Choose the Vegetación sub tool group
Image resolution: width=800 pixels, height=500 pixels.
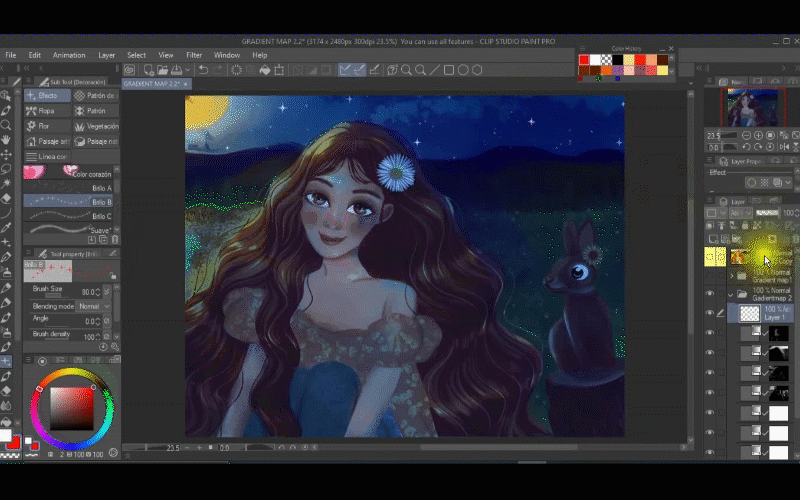coord(96,127)
